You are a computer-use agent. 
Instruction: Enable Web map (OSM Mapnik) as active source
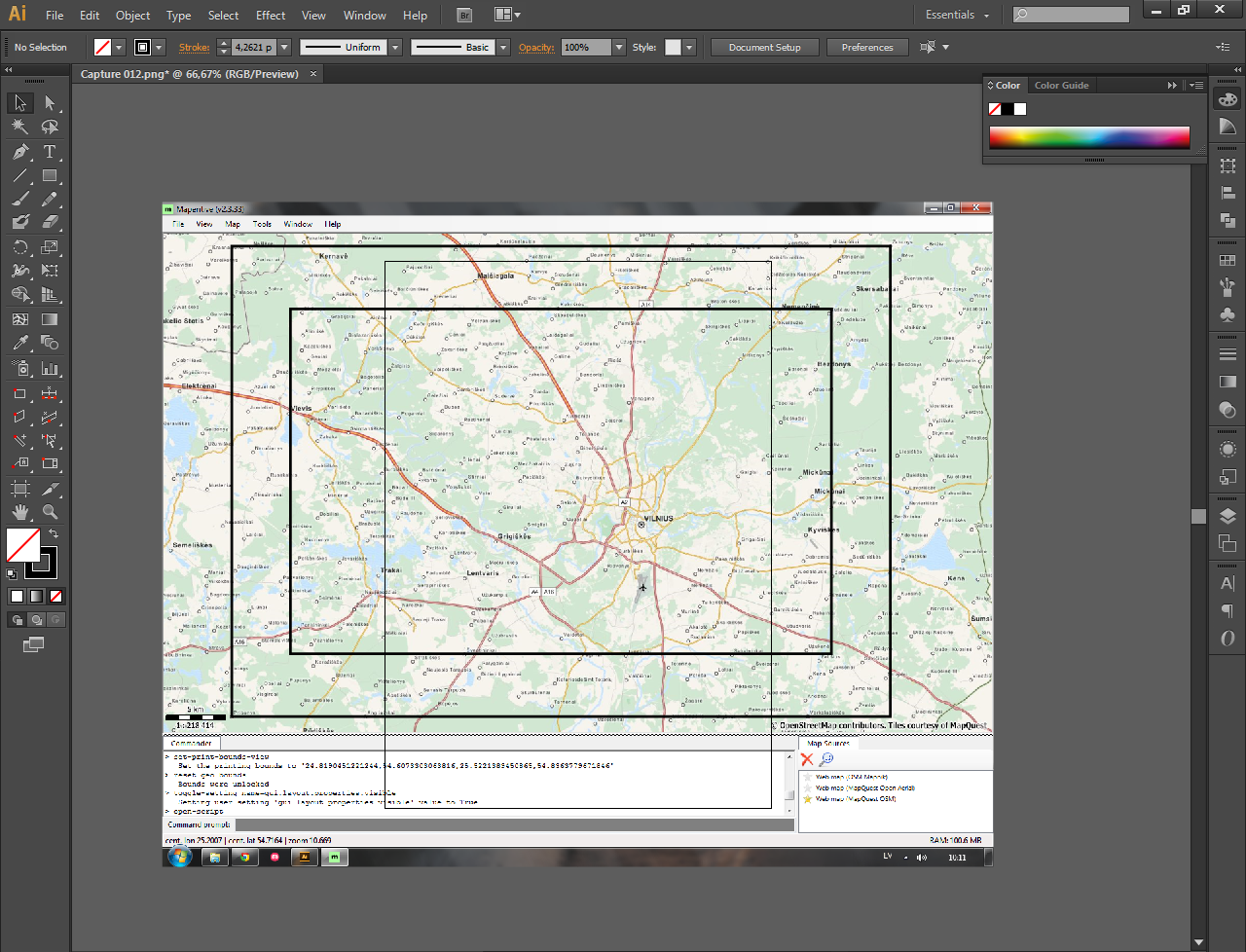tap(807, 778)
